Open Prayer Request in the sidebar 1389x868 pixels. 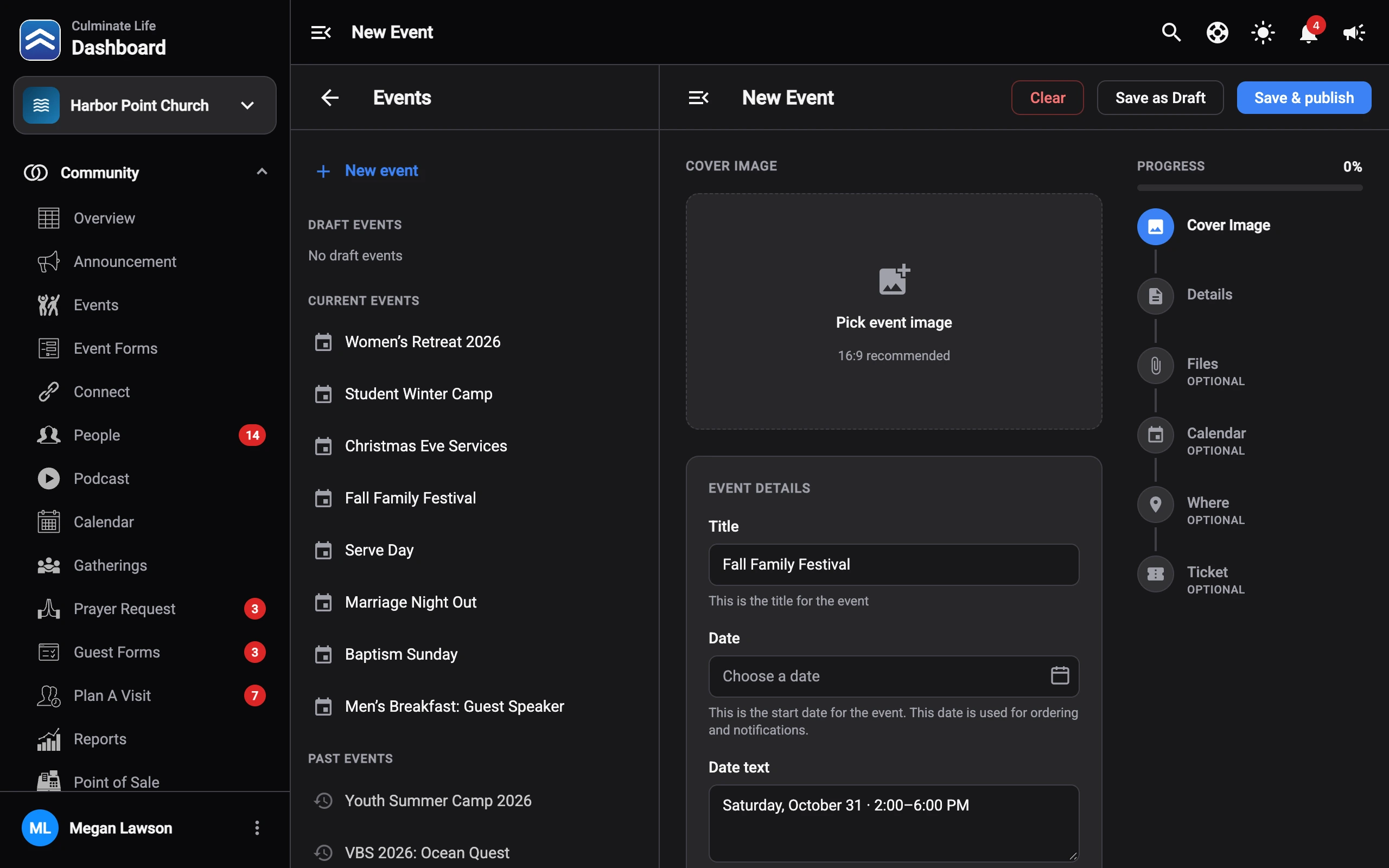pyautogui.click(x=145, y=609)
